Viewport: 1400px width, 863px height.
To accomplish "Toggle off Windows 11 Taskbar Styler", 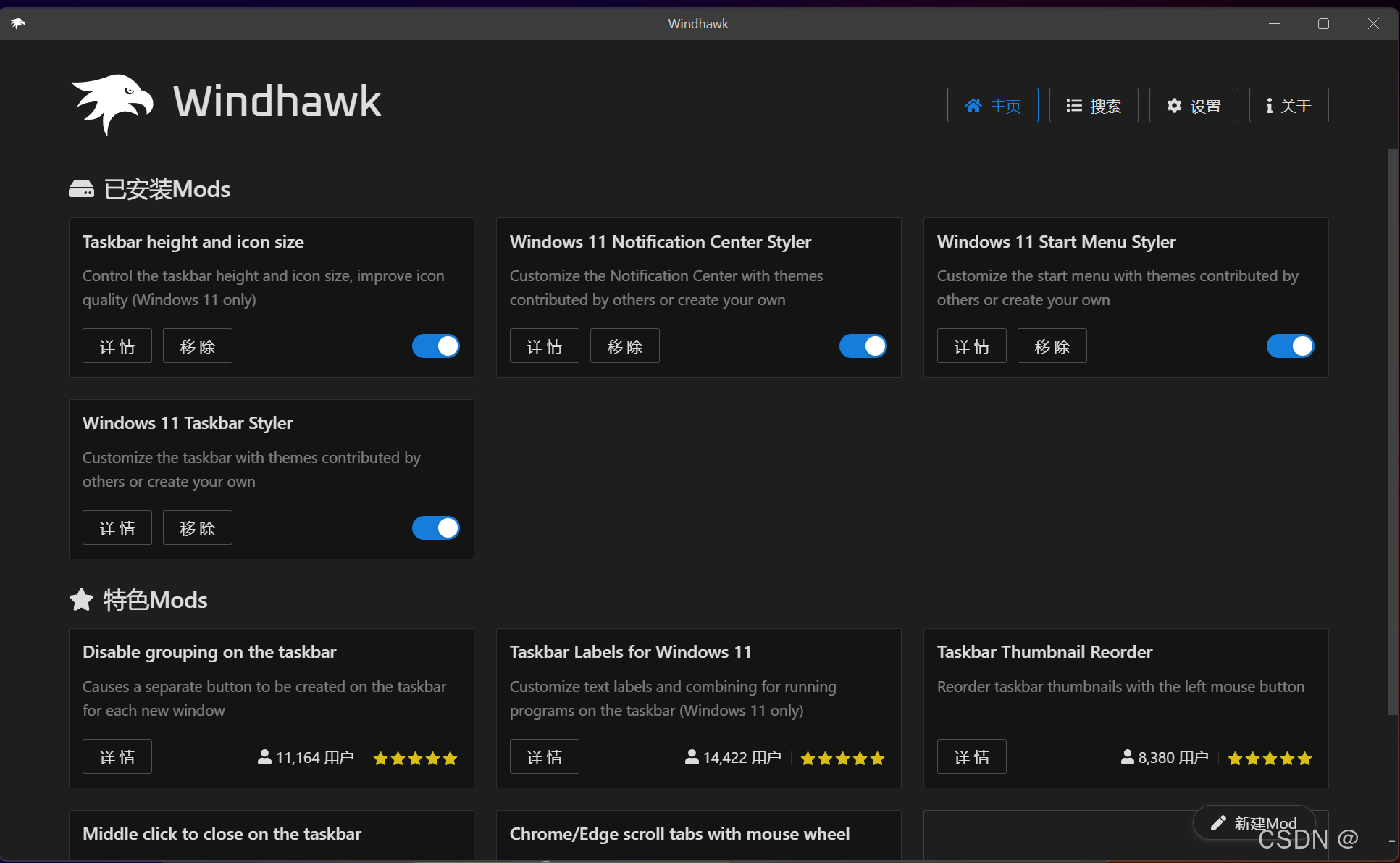I will pos(435,528).
